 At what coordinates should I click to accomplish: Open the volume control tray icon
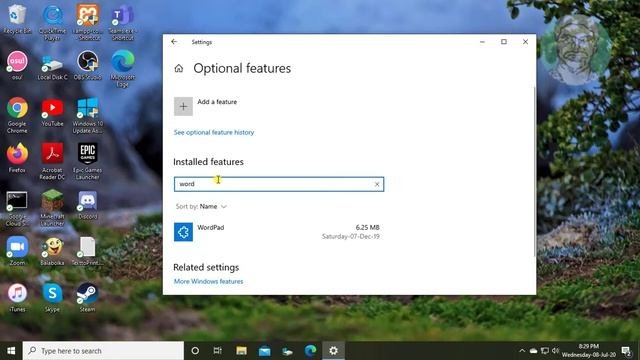coord(555,351)
